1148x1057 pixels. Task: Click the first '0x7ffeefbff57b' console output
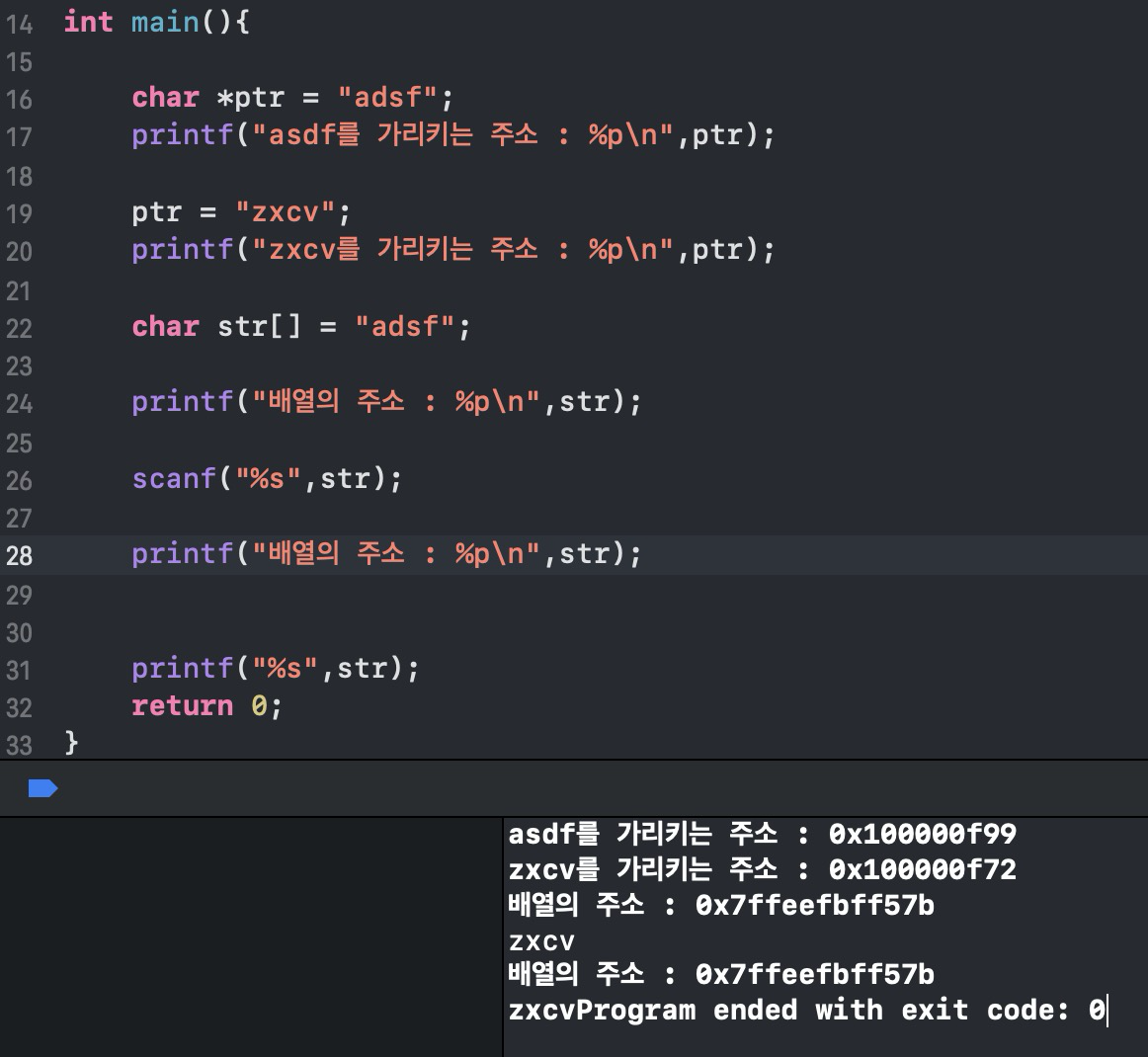[815, 906]
